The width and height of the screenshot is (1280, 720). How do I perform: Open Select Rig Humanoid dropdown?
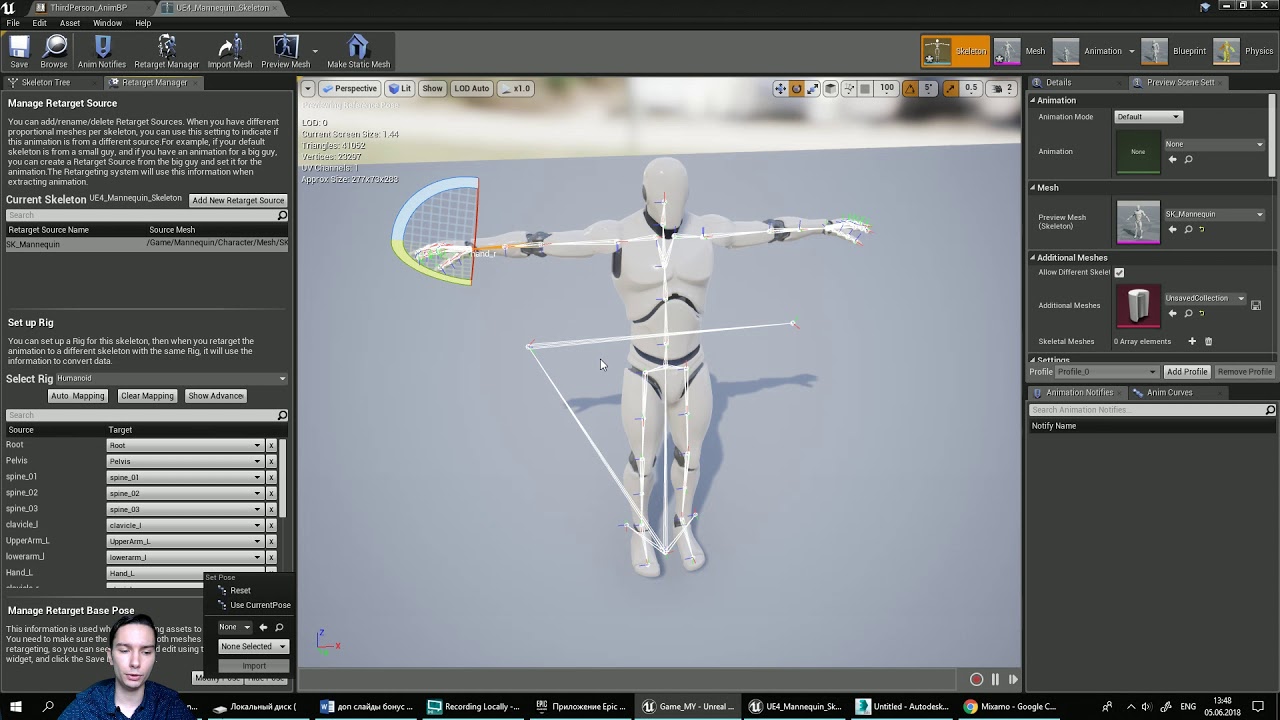(171, 378)
